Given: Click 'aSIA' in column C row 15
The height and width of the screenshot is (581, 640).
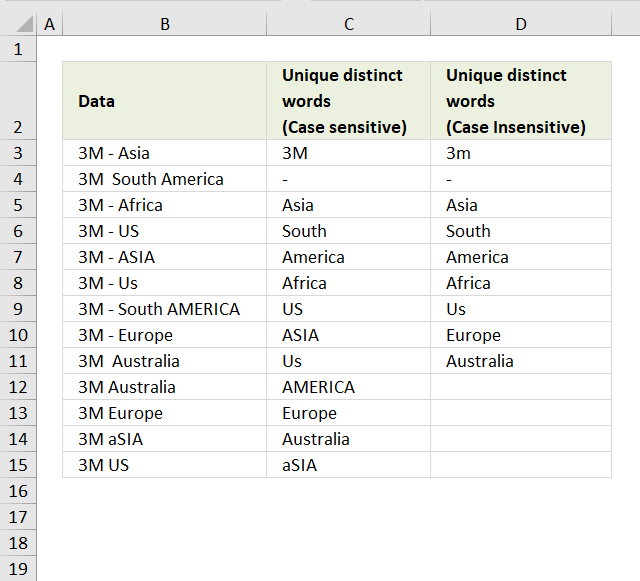Looking at the screenshot, I should (x=349, y=465).
